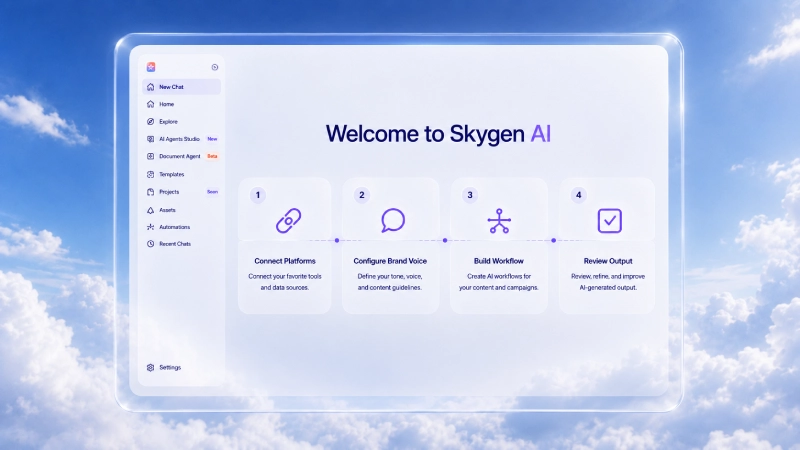
Task: Click the Beta badge beside Document Agent
Action: point(212,156)
